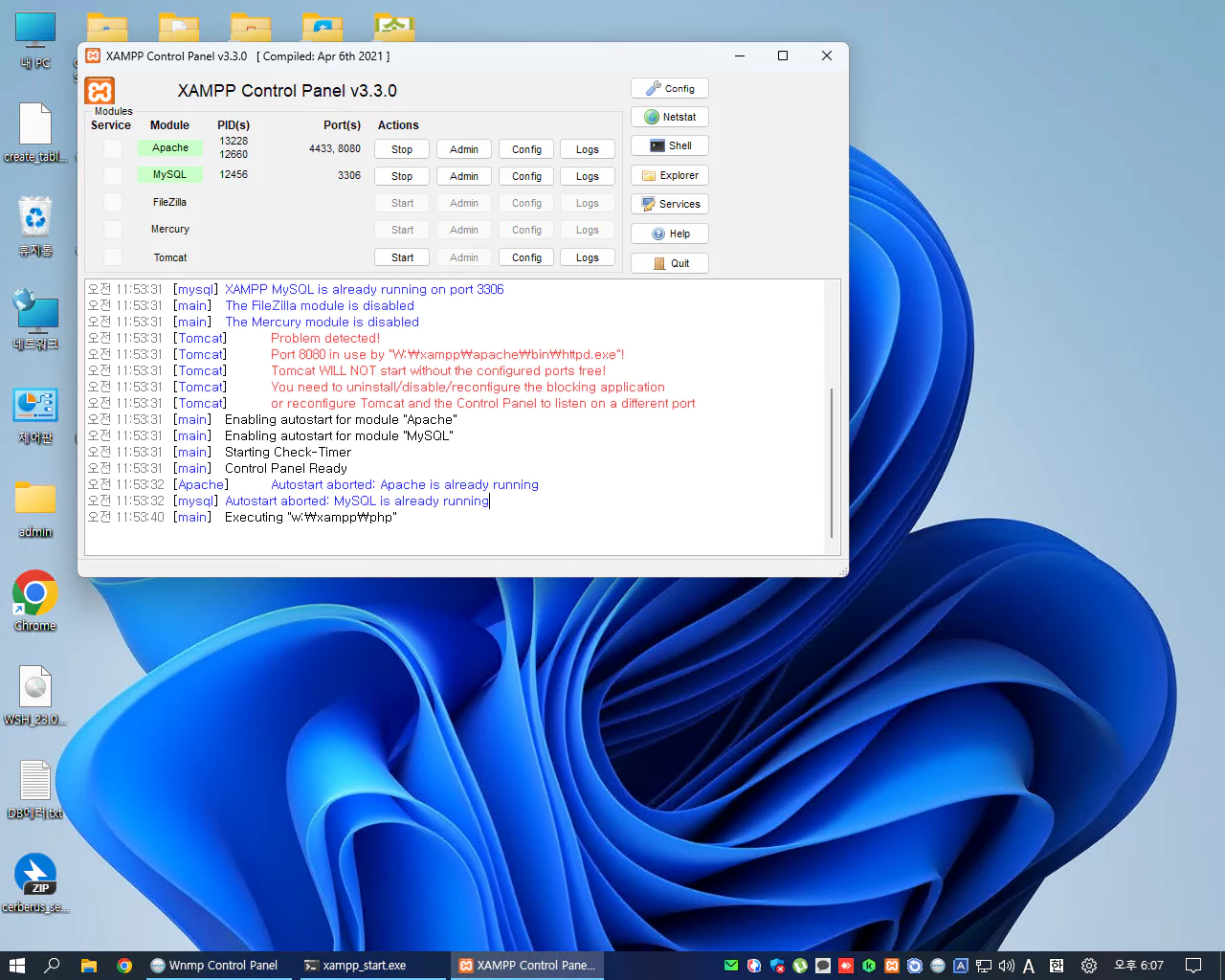The image size is (1225, 980).
Task: Open Config options for Apache
Action: click(526, 149)
